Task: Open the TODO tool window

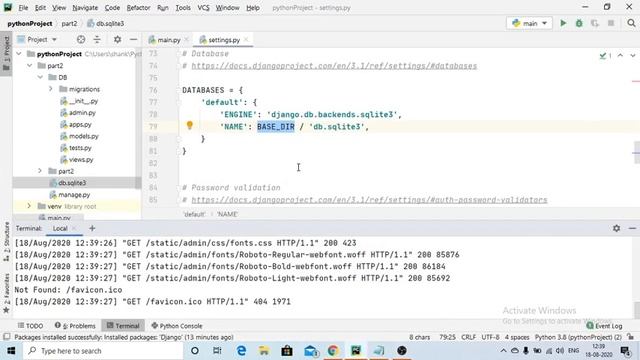Action: tap(31, 326)
